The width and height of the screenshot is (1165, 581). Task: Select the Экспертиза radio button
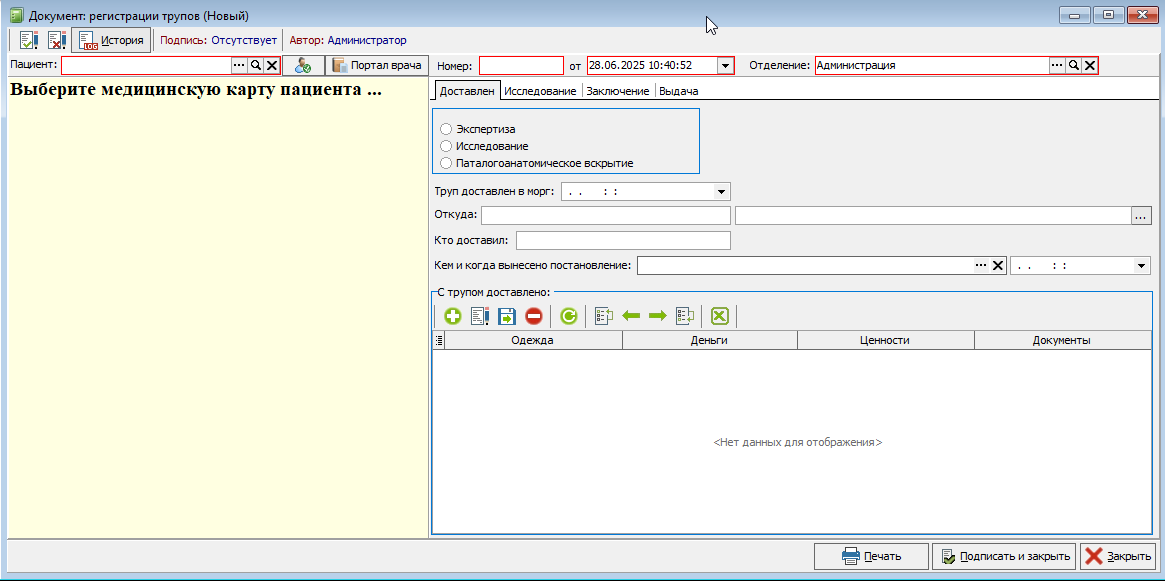[446, 129]
